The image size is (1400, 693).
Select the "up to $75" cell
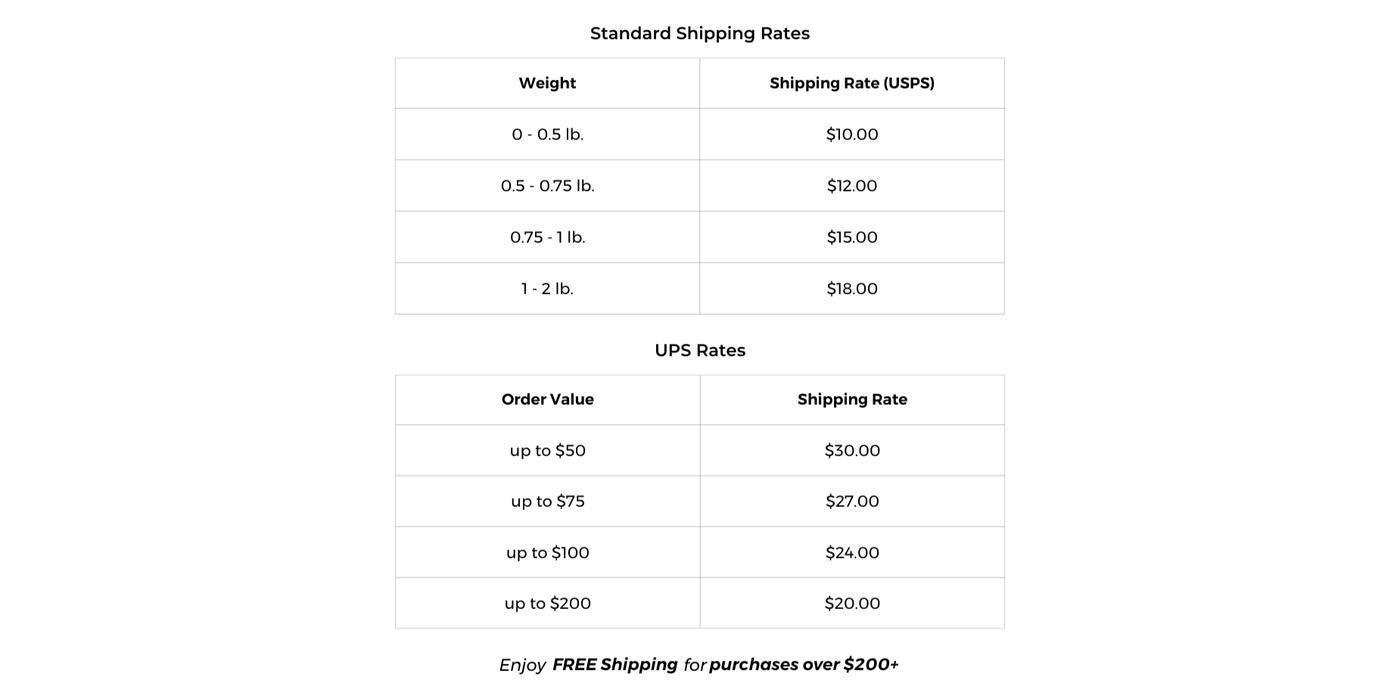(x=547, y=501)
